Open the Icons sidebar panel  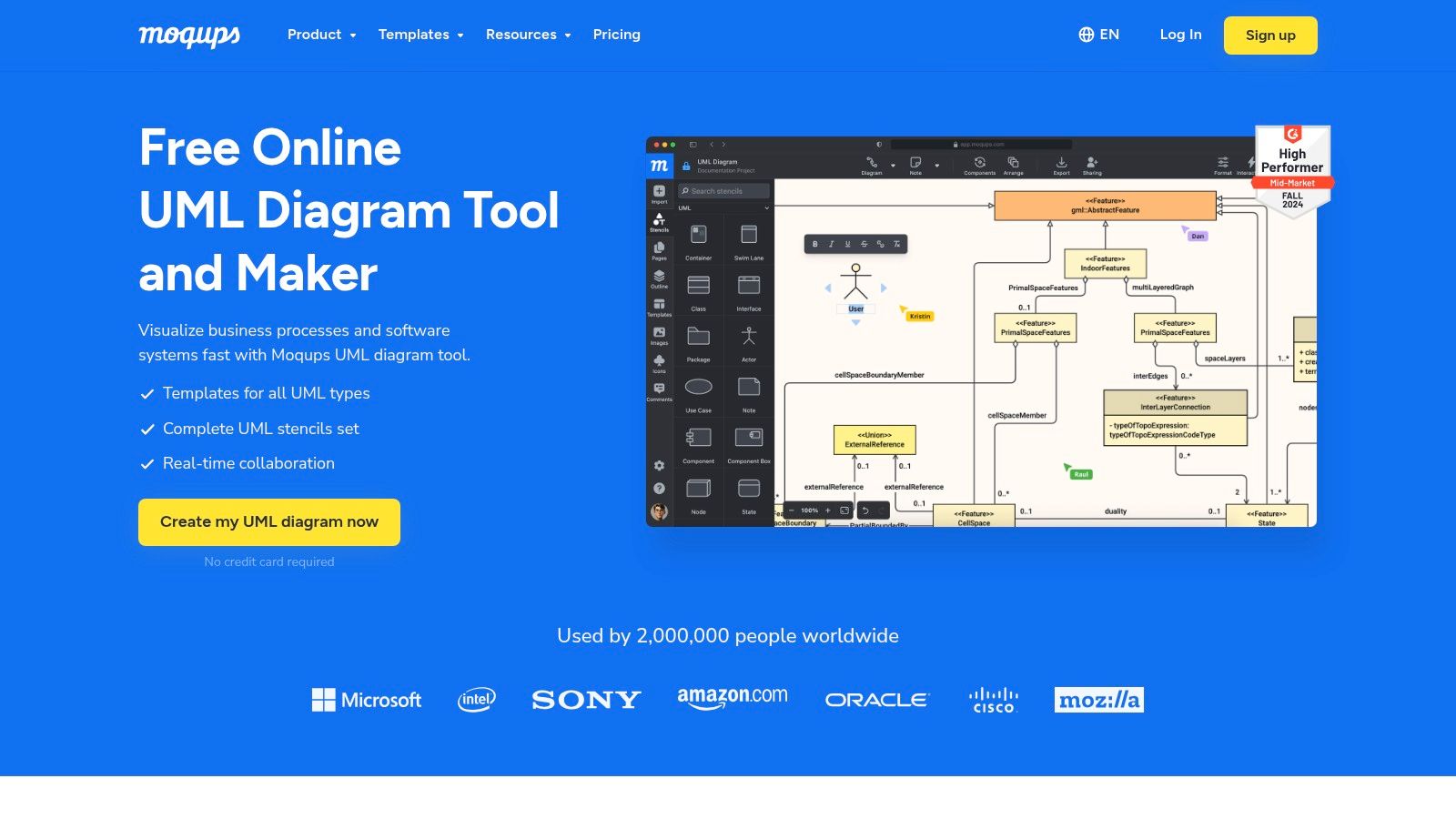click(x=659, y=363)
